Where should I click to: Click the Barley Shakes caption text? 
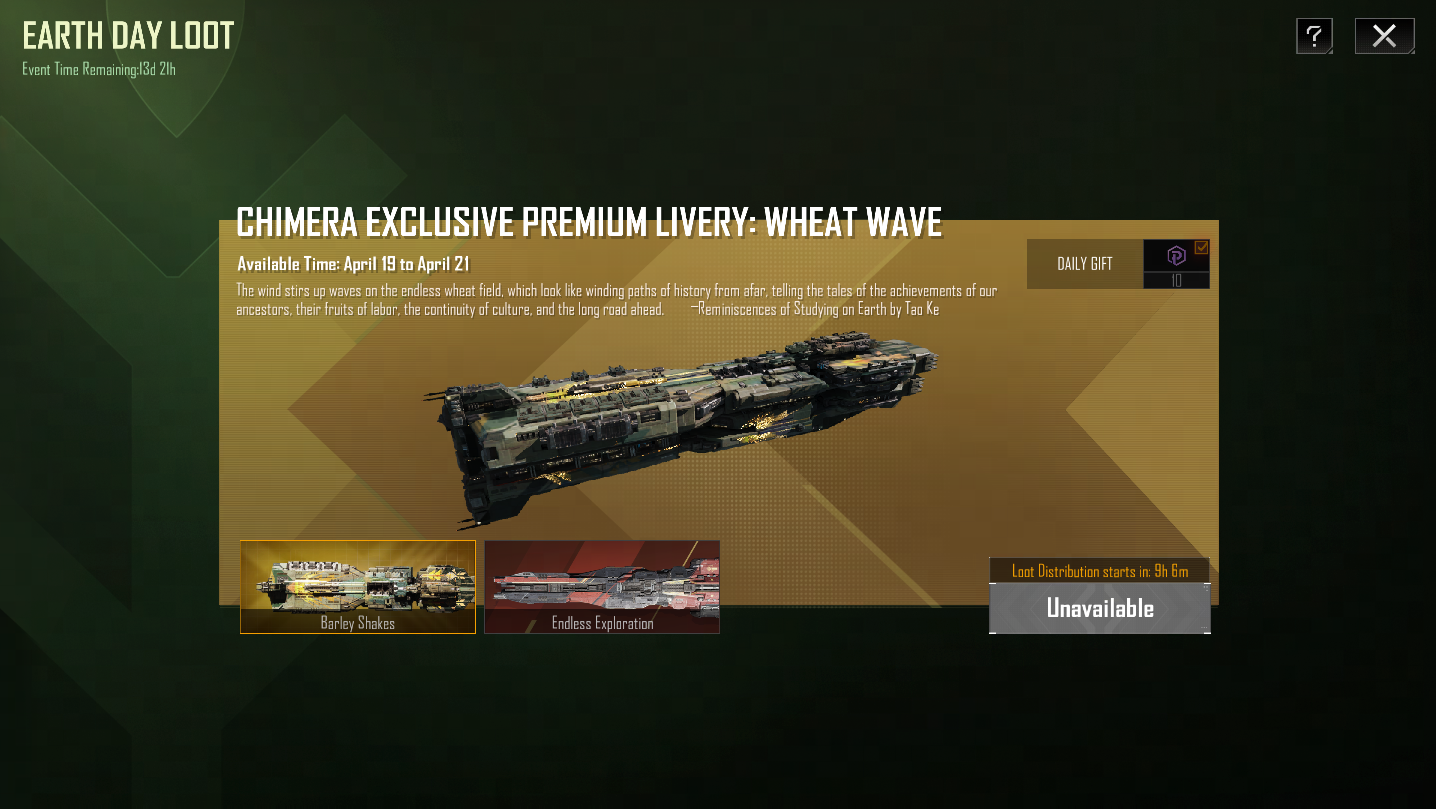(x=358, y=623)
